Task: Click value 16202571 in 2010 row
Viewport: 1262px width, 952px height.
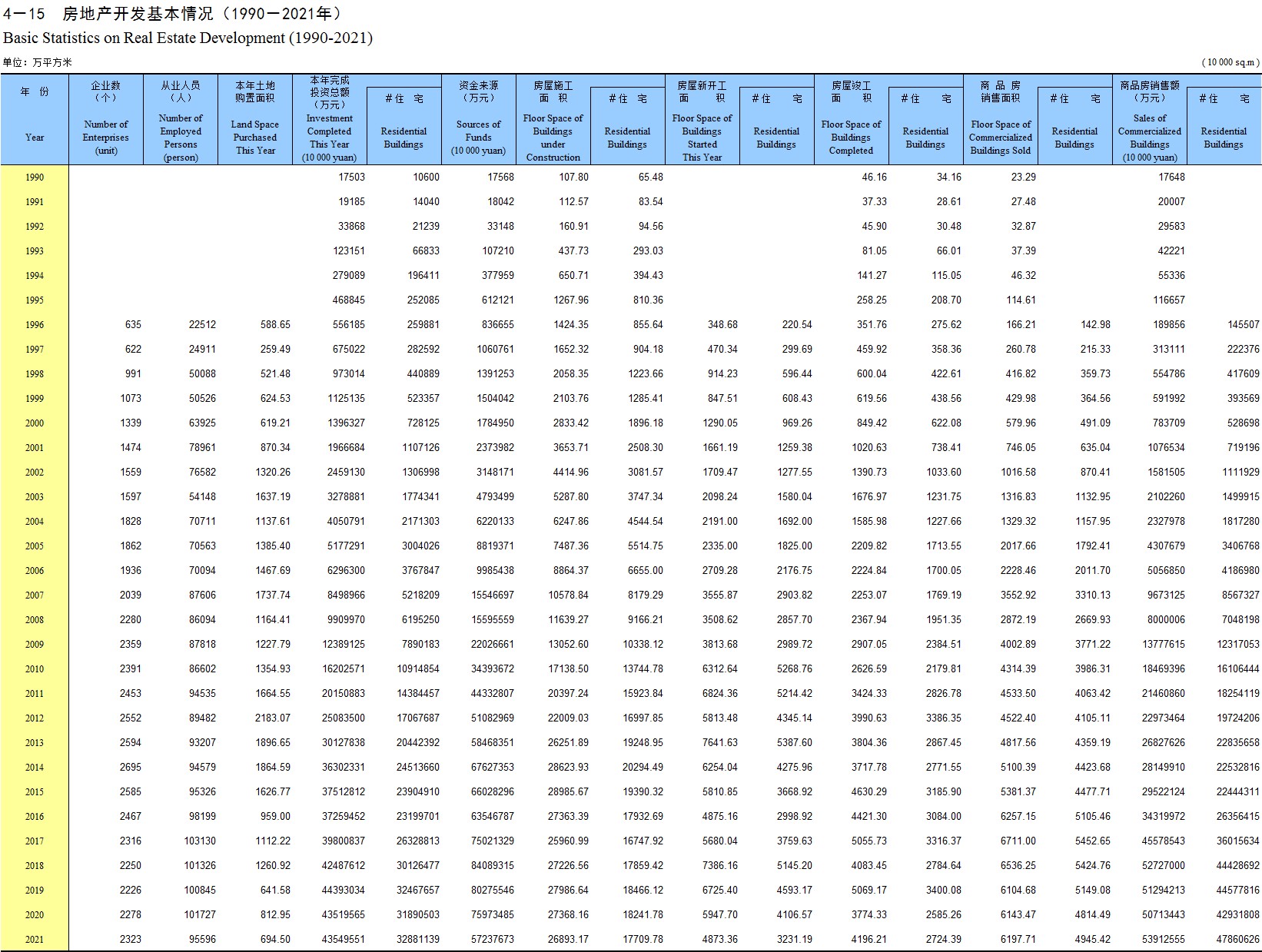Action: click(x=344, y=668)
